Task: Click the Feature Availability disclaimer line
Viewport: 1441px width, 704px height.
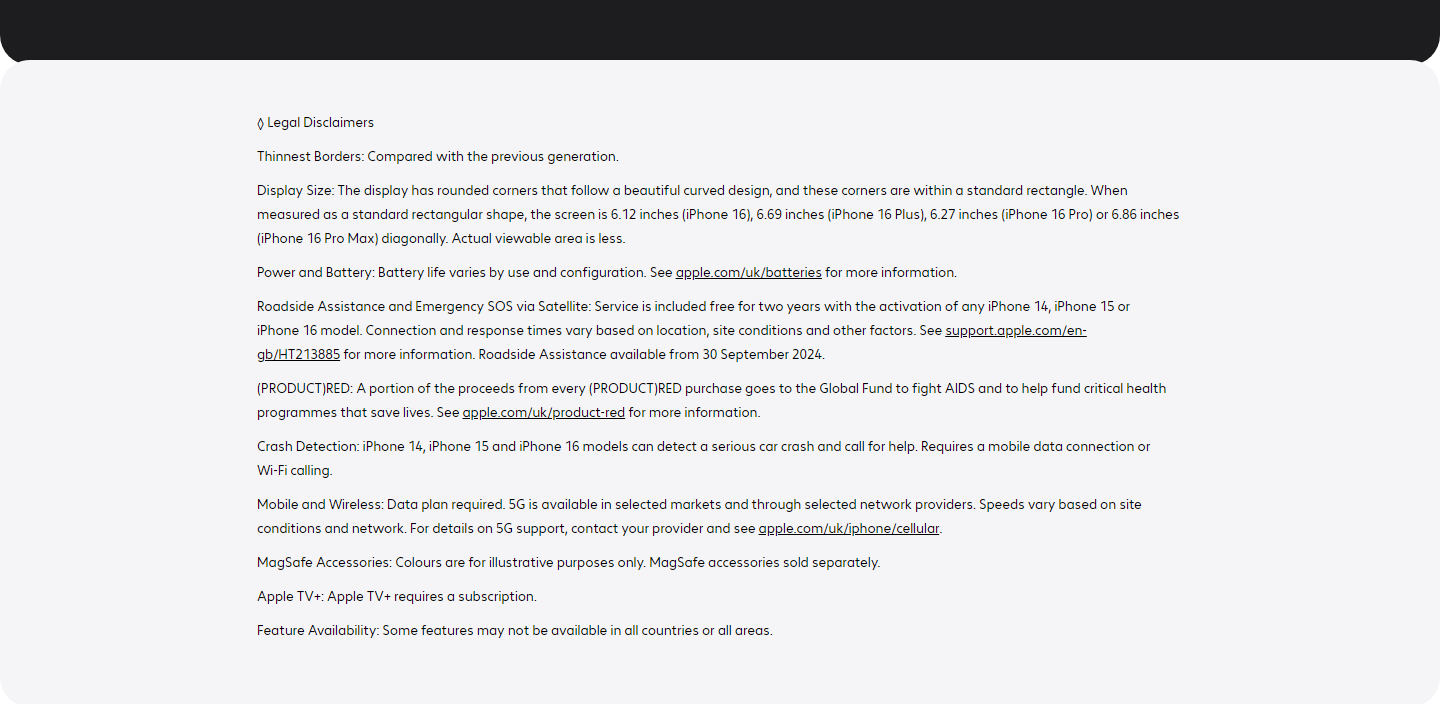Action: point(515,630)
